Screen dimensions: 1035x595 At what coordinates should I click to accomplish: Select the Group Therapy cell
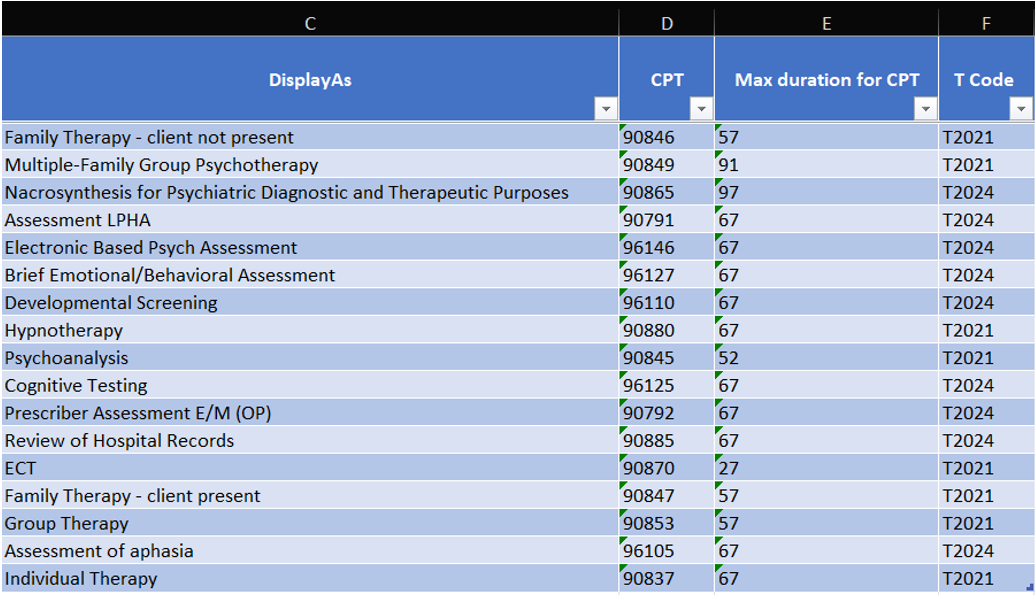pos(310,523)
